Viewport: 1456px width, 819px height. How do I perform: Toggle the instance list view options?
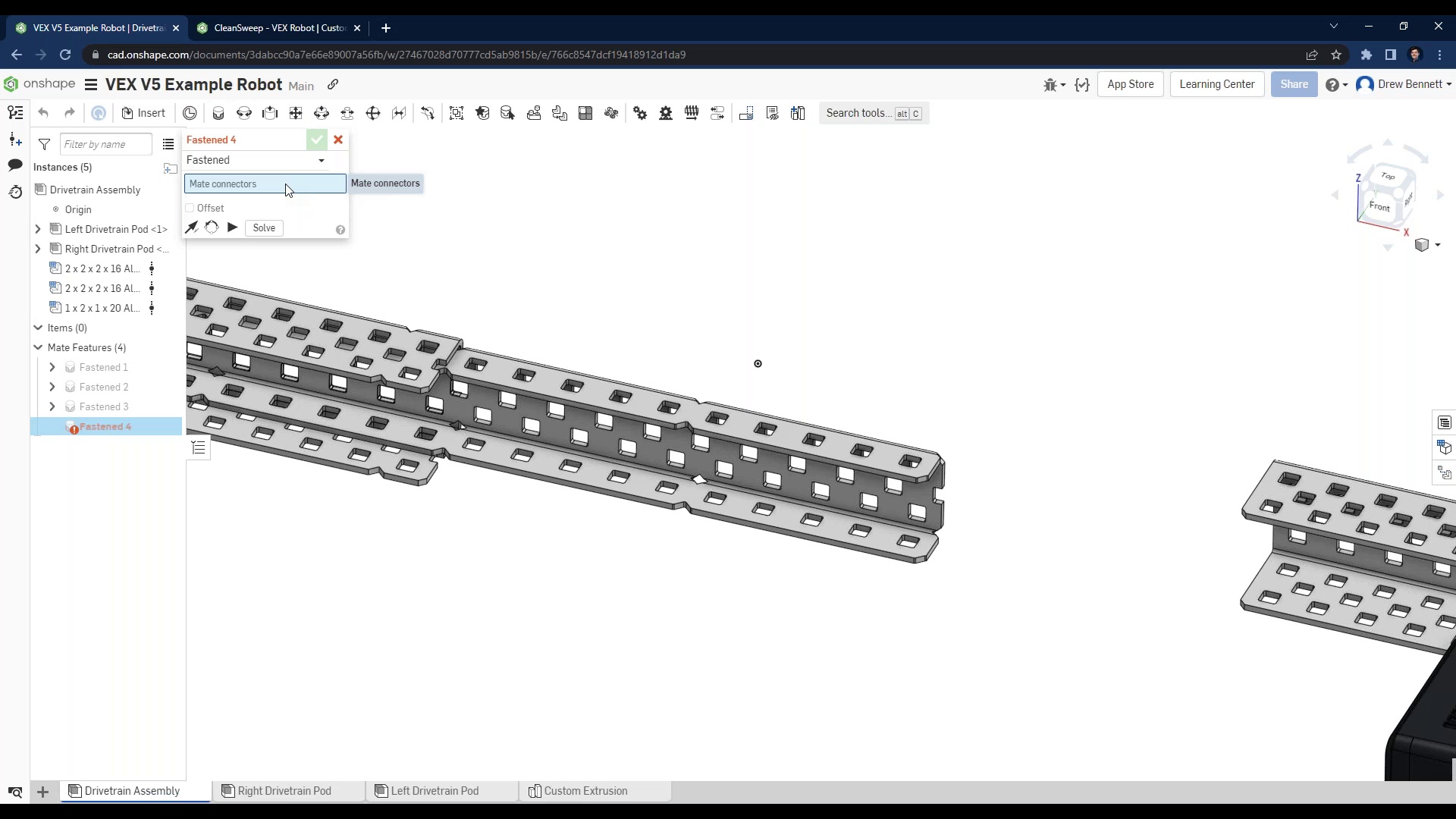168,144
